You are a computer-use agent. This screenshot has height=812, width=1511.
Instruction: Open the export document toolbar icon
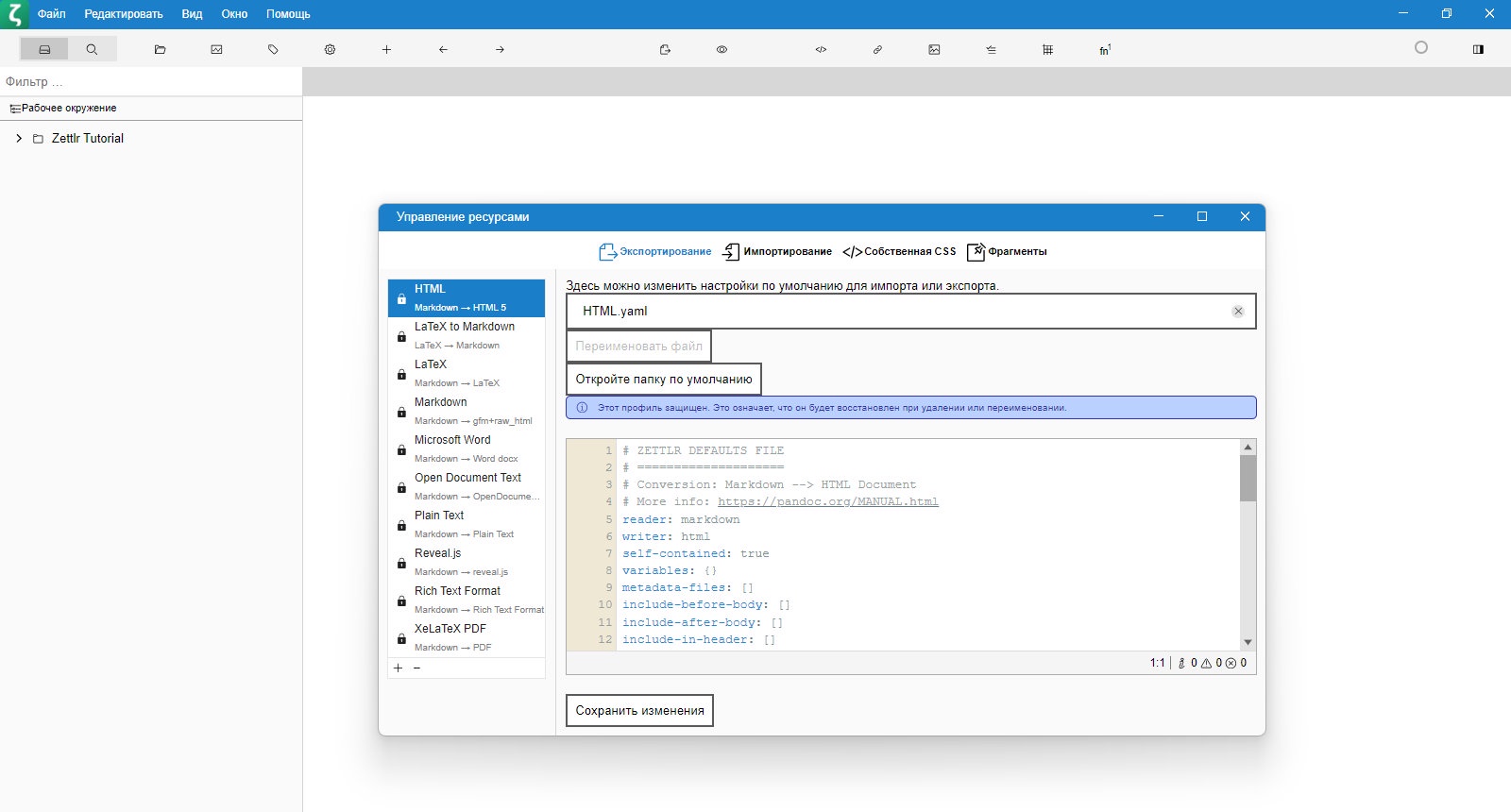coord(665,49)
